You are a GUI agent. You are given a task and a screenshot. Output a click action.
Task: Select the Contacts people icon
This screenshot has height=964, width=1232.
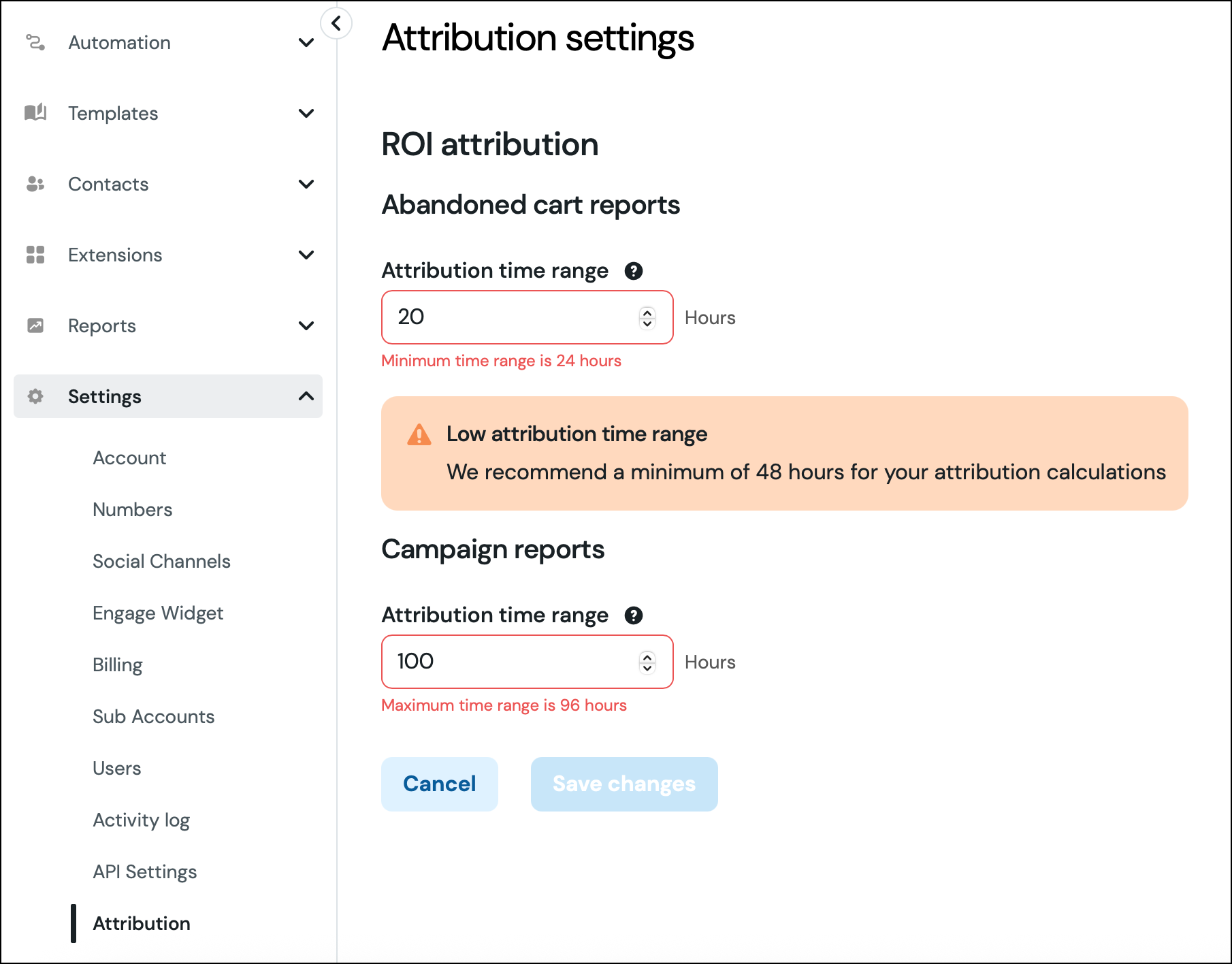point(35,184)
